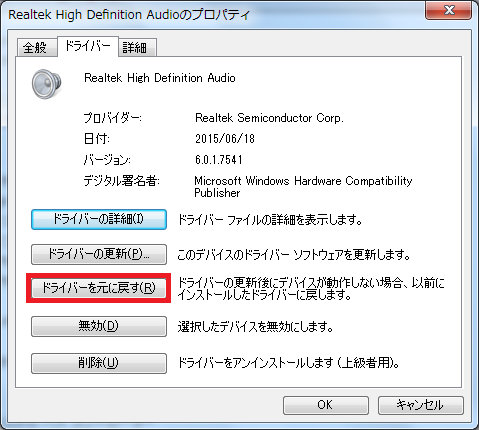Click the version value 6.0.1.7541
This screenshot has height=430, width=479.
point(219,160)
